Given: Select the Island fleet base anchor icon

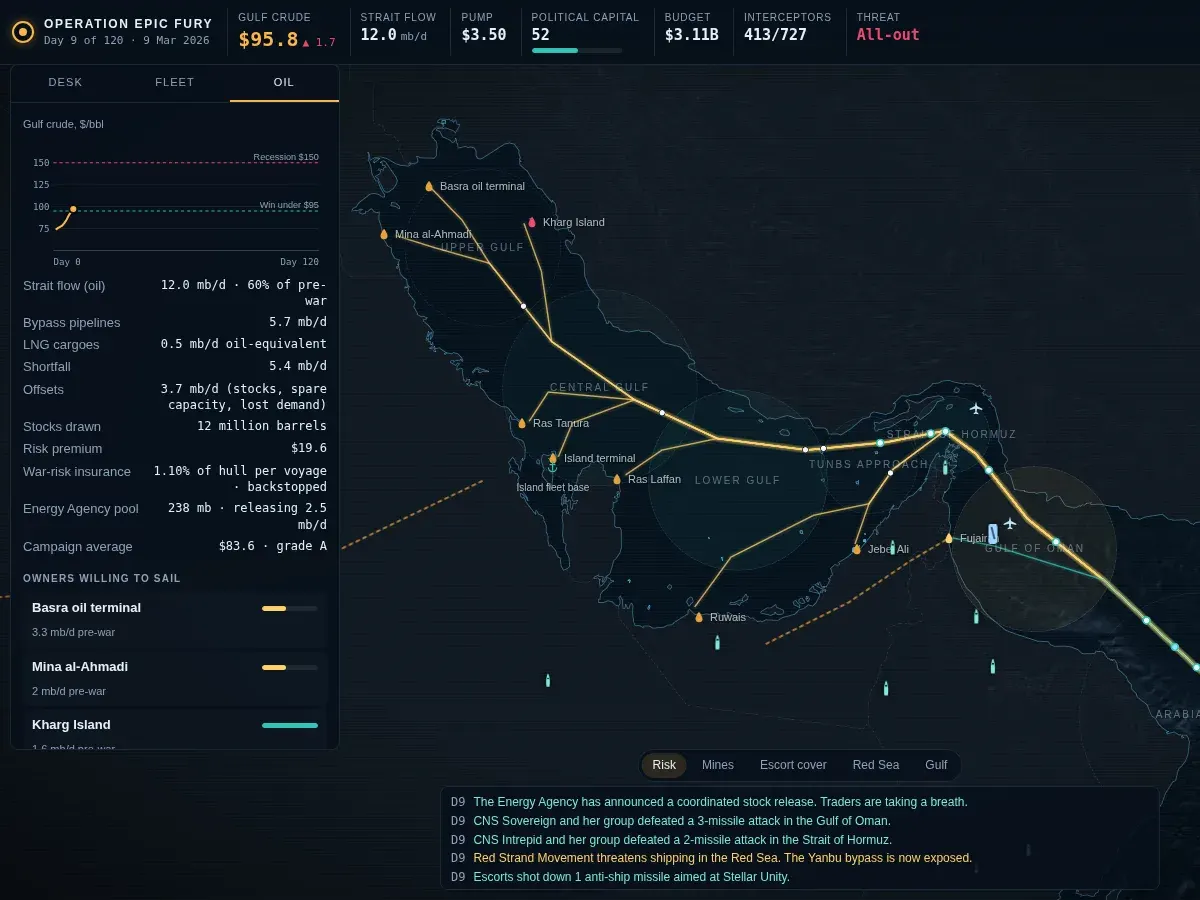Looking at the screenshot, I should pos(552,467).
